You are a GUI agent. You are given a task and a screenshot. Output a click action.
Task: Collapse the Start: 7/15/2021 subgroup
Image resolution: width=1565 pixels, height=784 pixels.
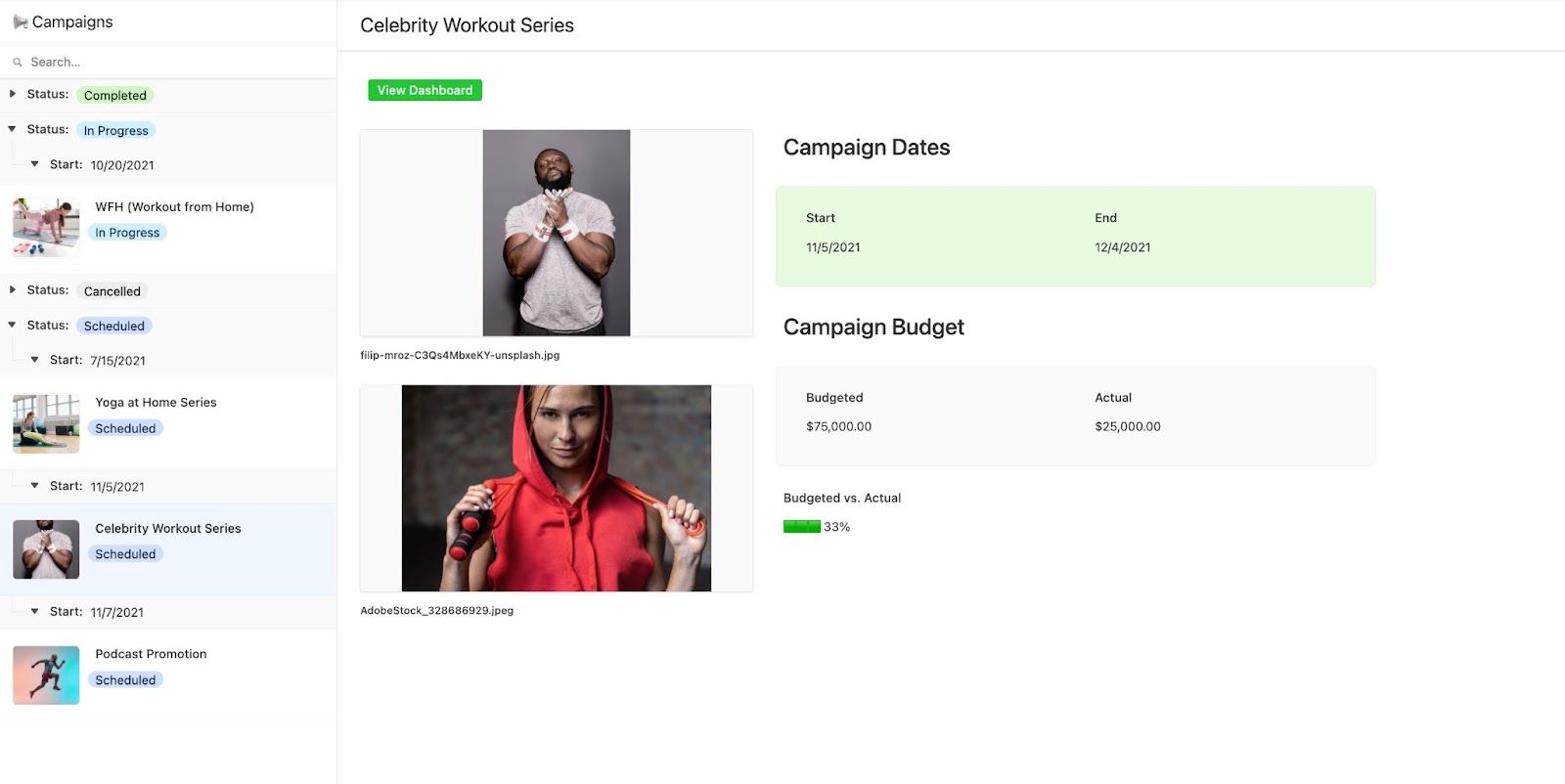pos(35,360)
